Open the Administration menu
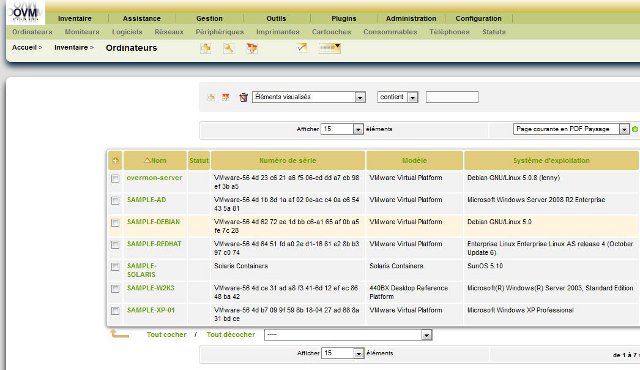 [x=411, y=18]
